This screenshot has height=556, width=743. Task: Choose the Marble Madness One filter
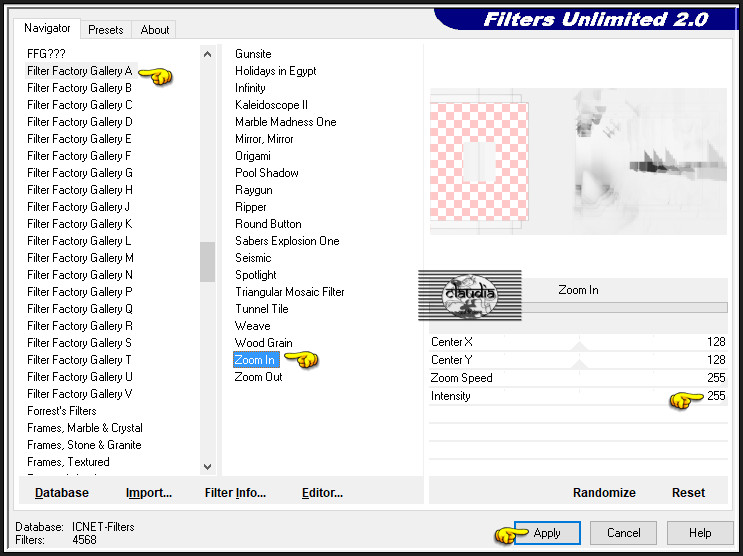point(285,122)
